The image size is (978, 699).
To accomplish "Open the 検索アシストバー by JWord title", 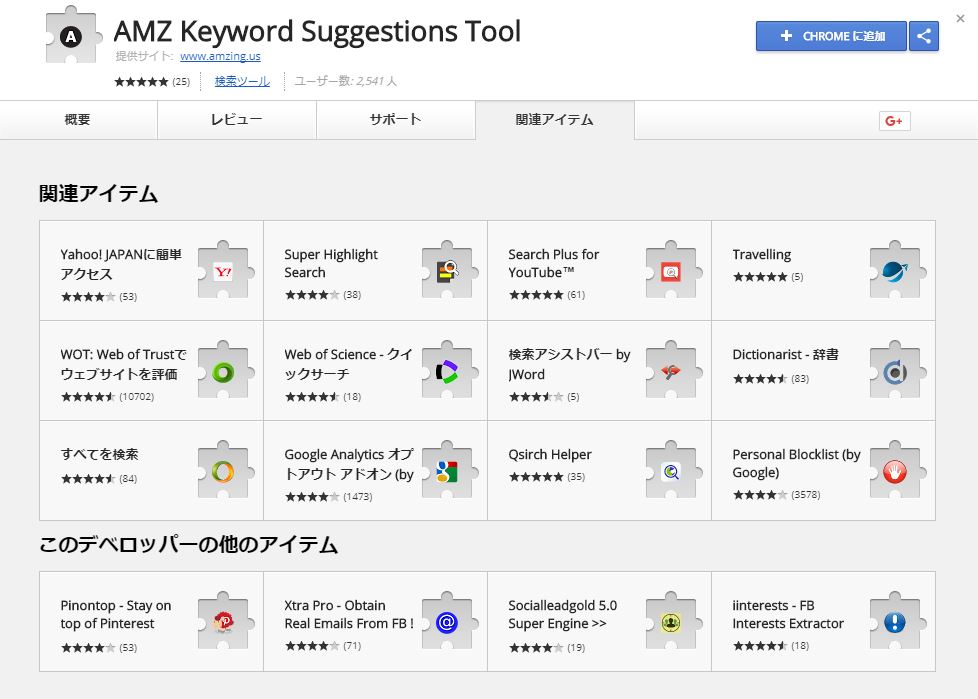I will pos(569,364).
